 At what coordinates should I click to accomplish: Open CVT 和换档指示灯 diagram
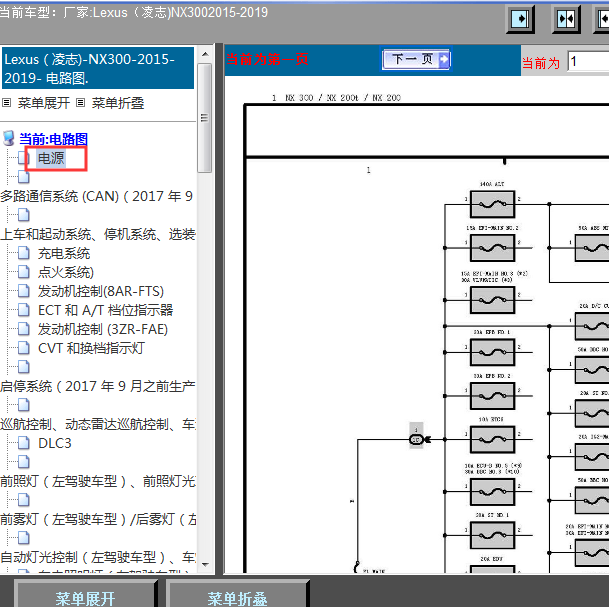tap(91, 348)
